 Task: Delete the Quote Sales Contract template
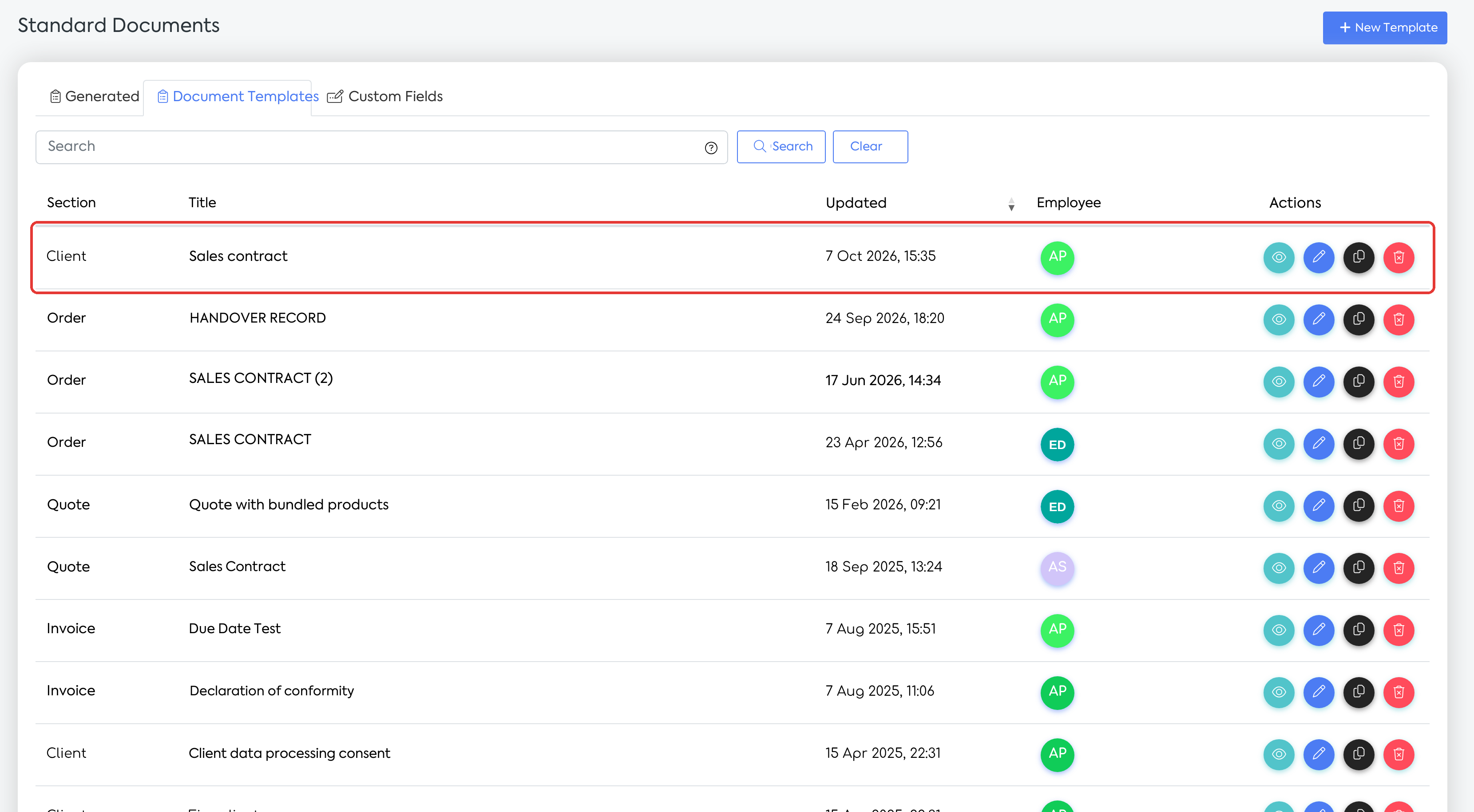click(1399, 568)
